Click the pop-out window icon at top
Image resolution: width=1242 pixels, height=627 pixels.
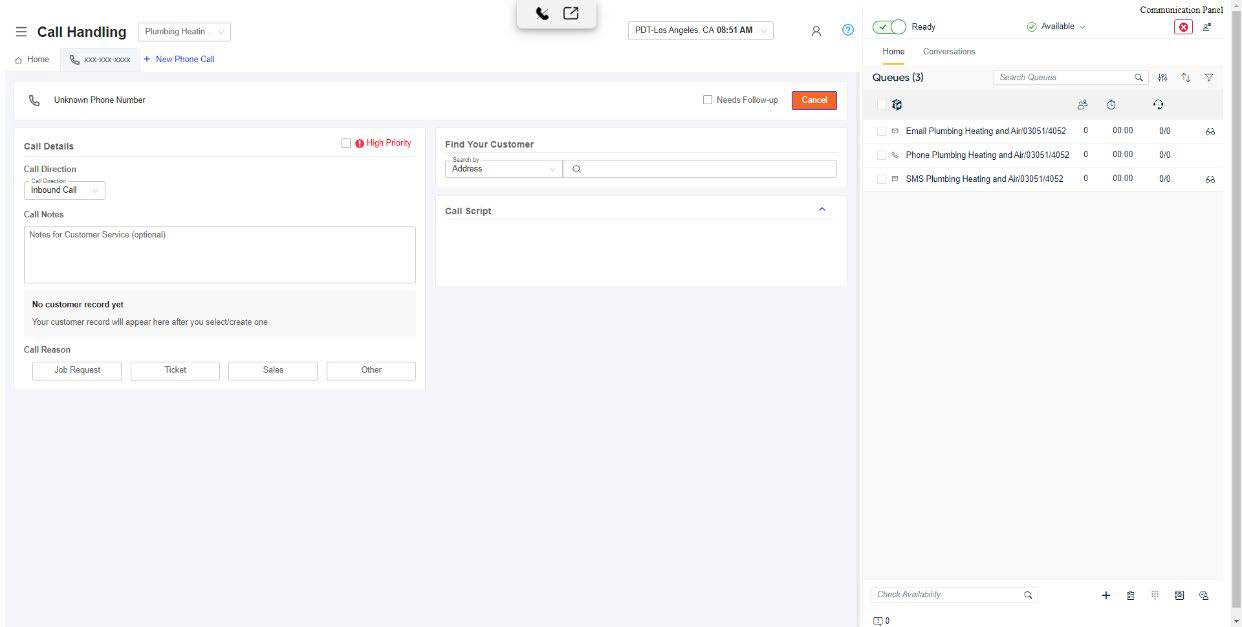tap(571, 13)
